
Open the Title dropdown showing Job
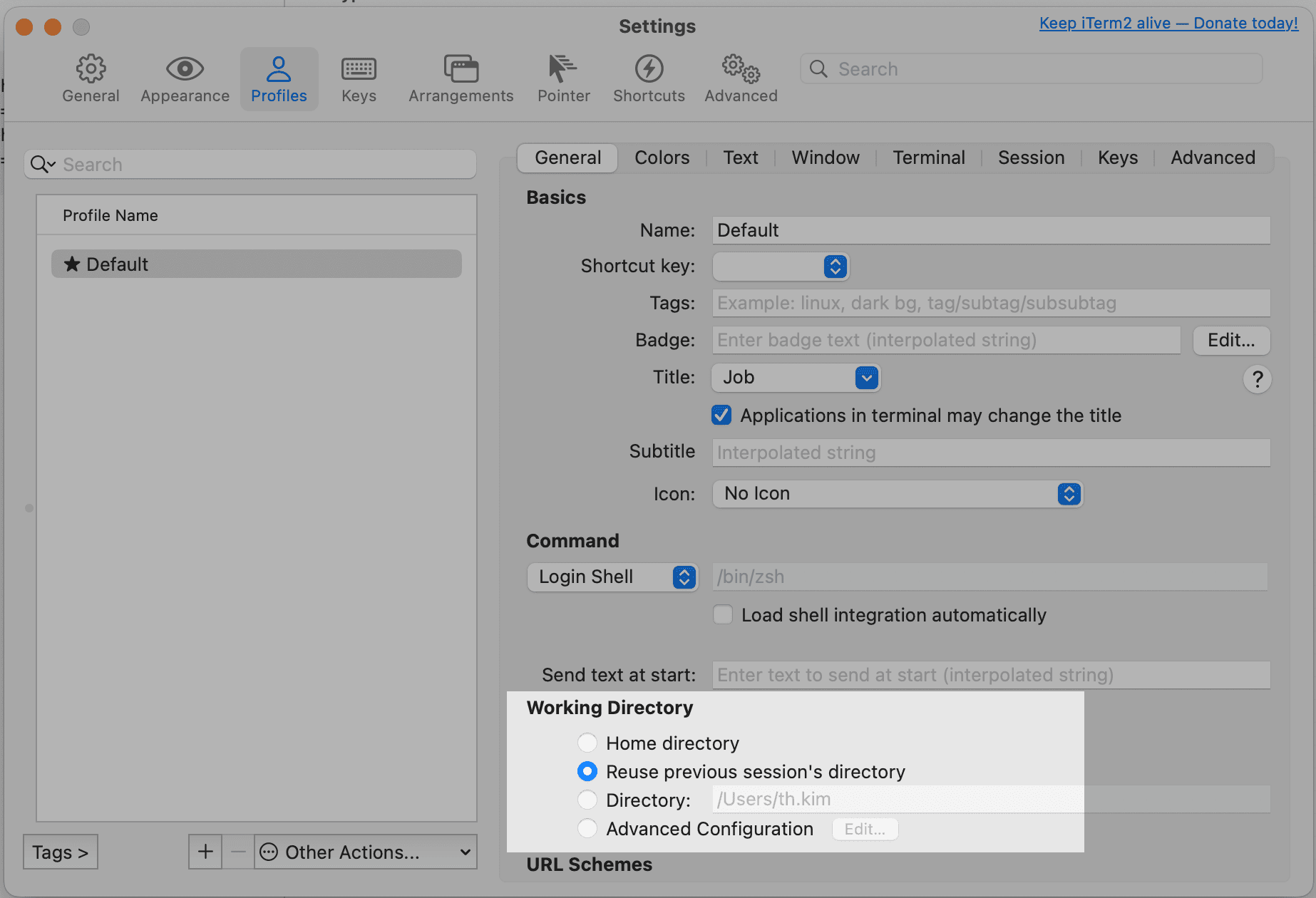[x=795, y=378]
